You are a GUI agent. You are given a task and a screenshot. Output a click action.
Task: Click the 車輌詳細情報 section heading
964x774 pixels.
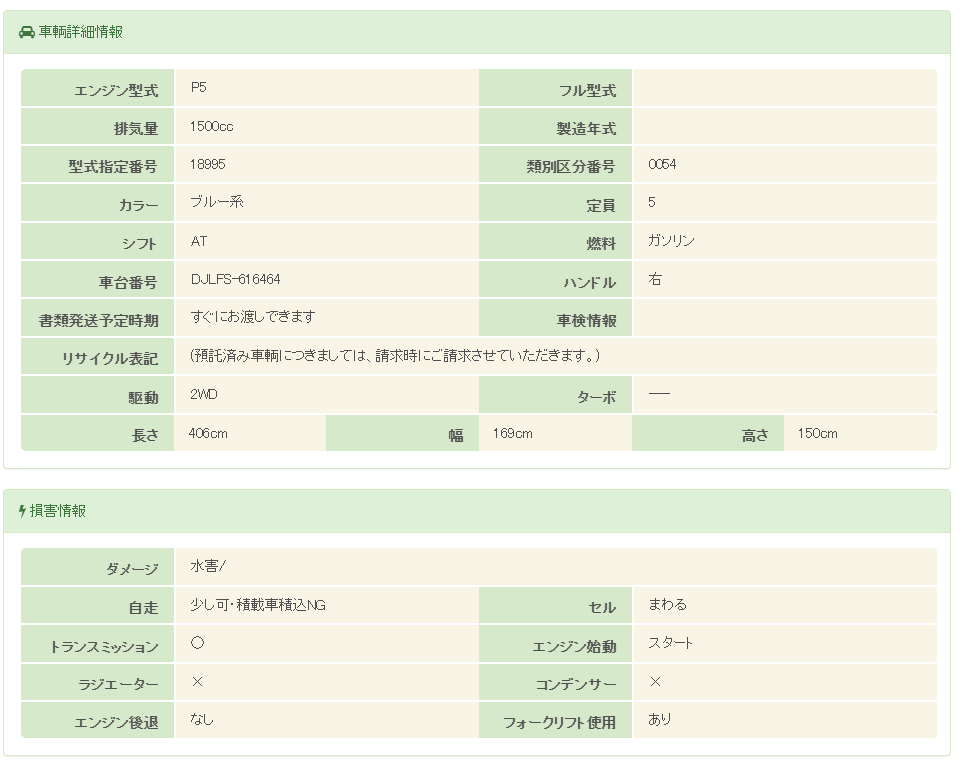coord(81,32)
